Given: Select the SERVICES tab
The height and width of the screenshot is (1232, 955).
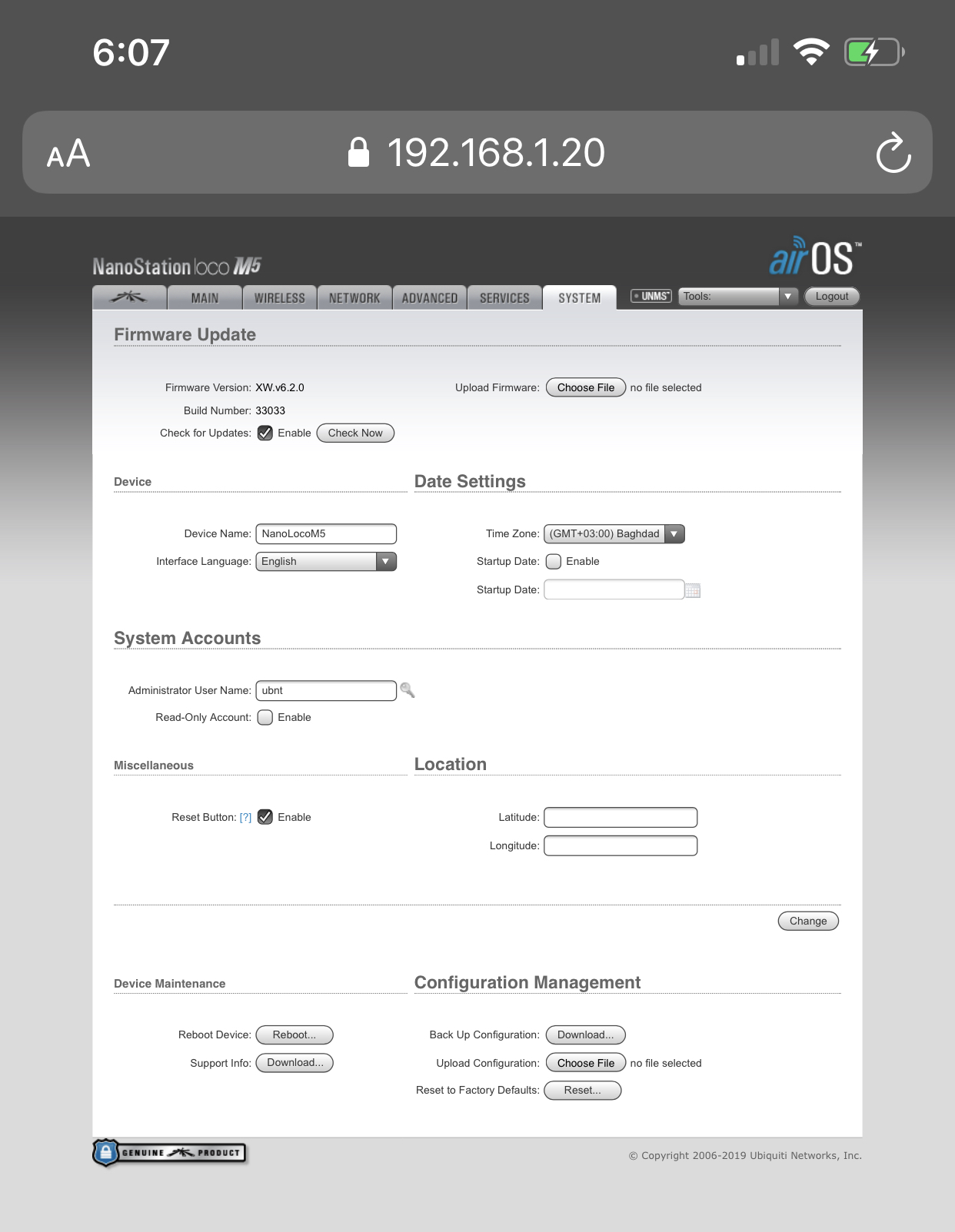Looking at the screenshot, I should [504, 297].
